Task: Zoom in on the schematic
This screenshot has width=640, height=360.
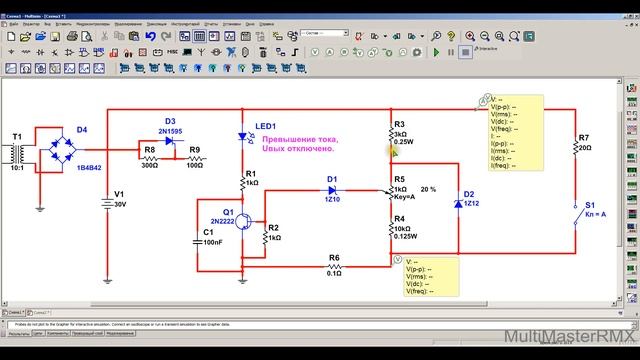Action: [x=470, y=37]
